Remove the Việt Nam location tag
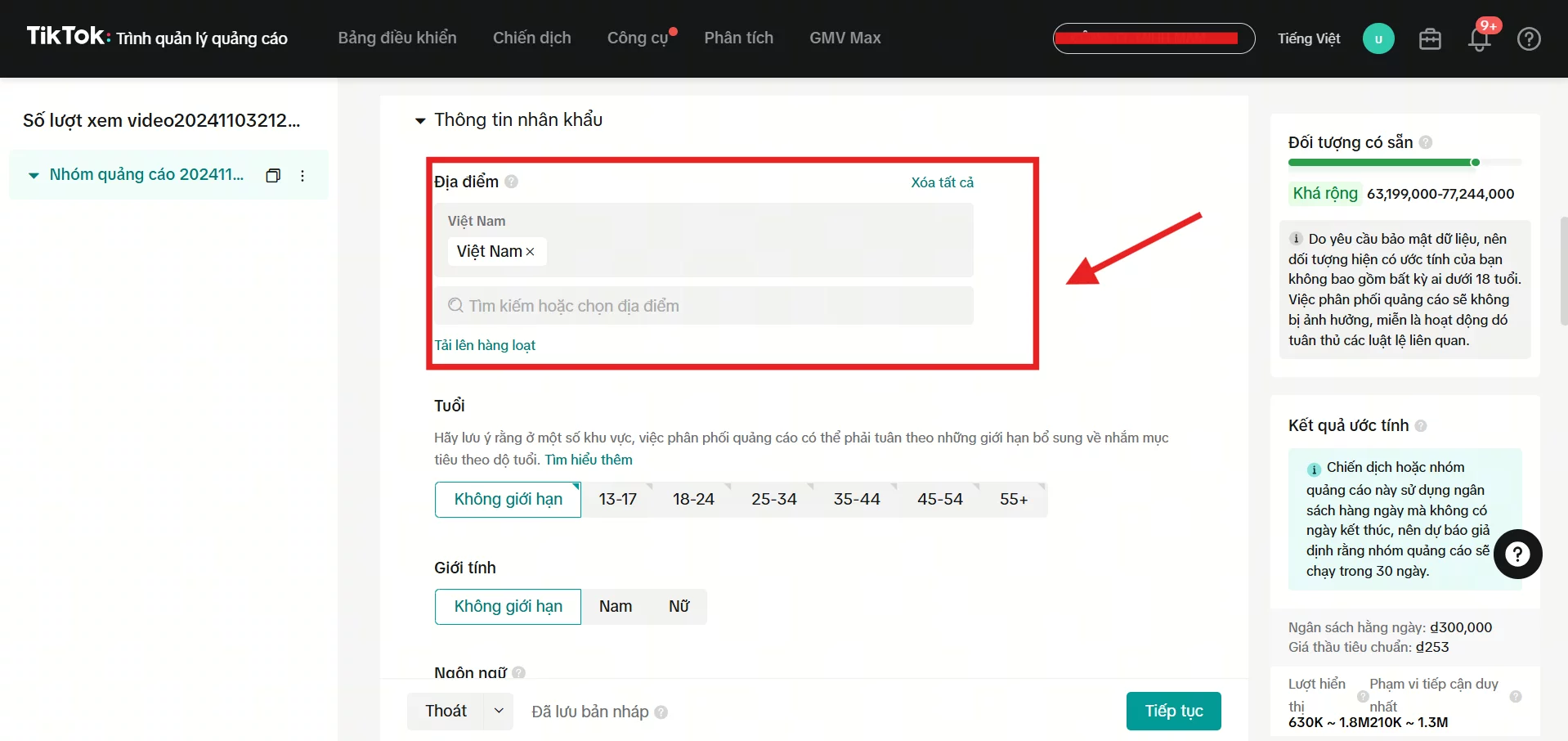This screenshot has height=741, width=1568. [530, 252]
